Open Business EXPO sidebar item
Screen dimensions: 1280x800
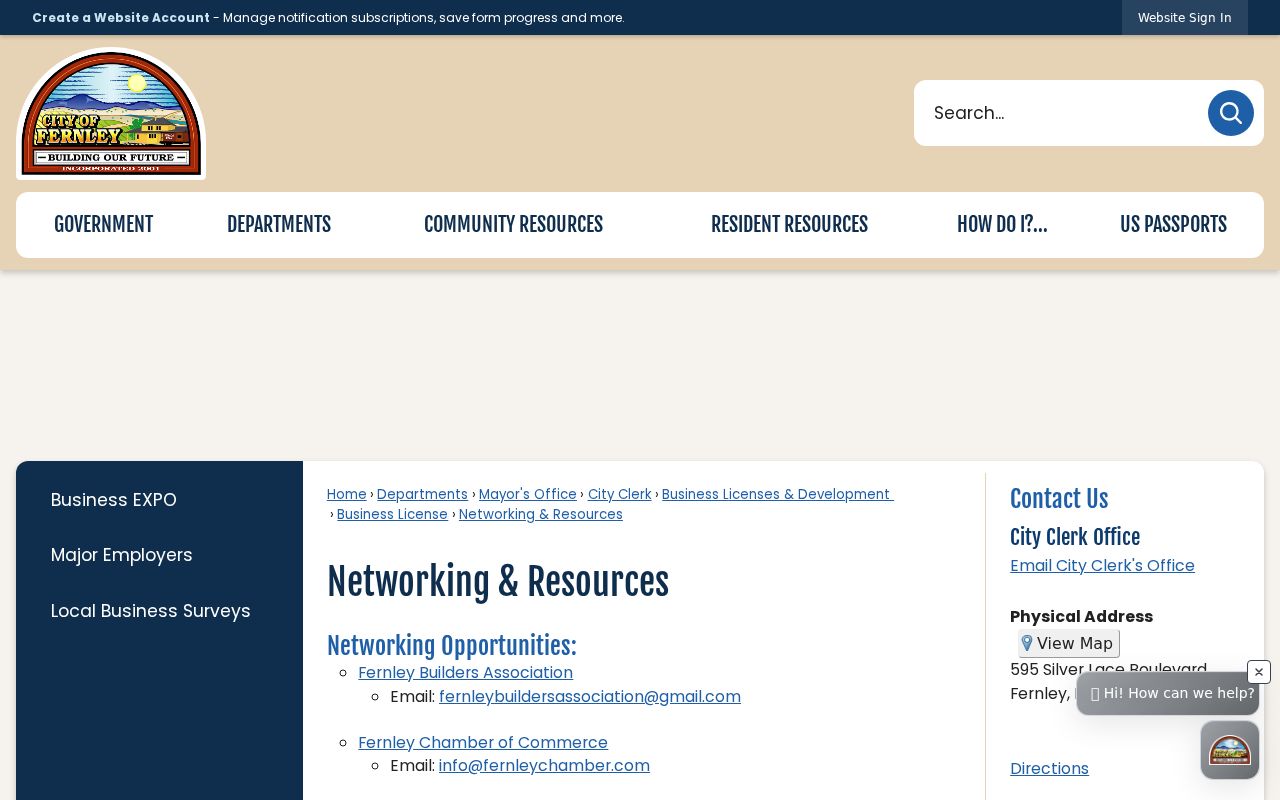pos(114,500)
